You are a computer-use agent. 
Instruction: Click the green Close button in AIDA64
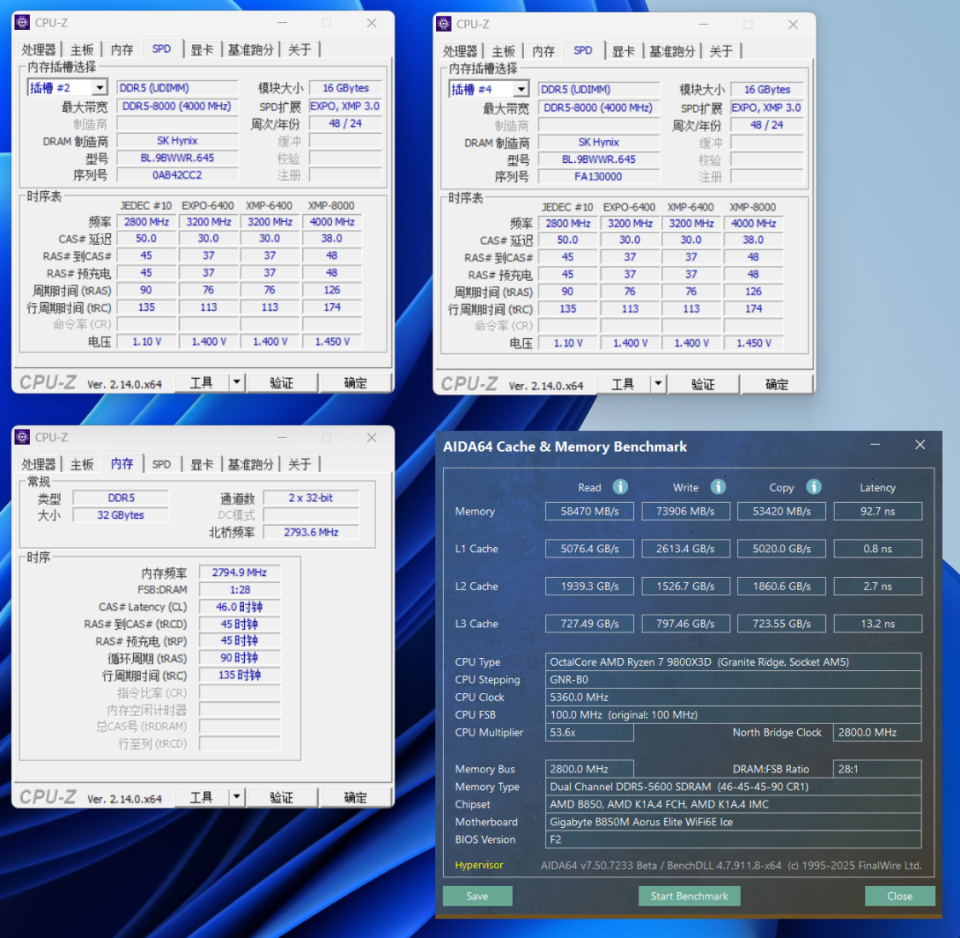point(900,896)
